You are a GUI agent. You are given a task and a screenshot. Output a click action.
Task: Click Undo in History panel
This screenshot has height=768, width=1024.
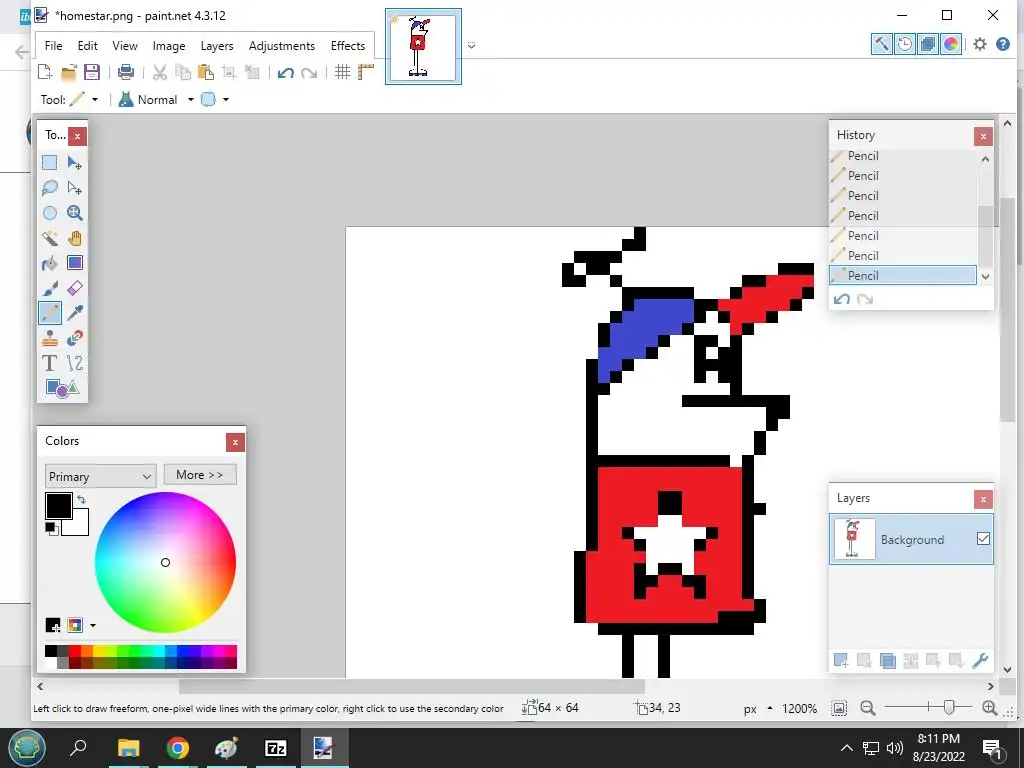click(842, 299)
